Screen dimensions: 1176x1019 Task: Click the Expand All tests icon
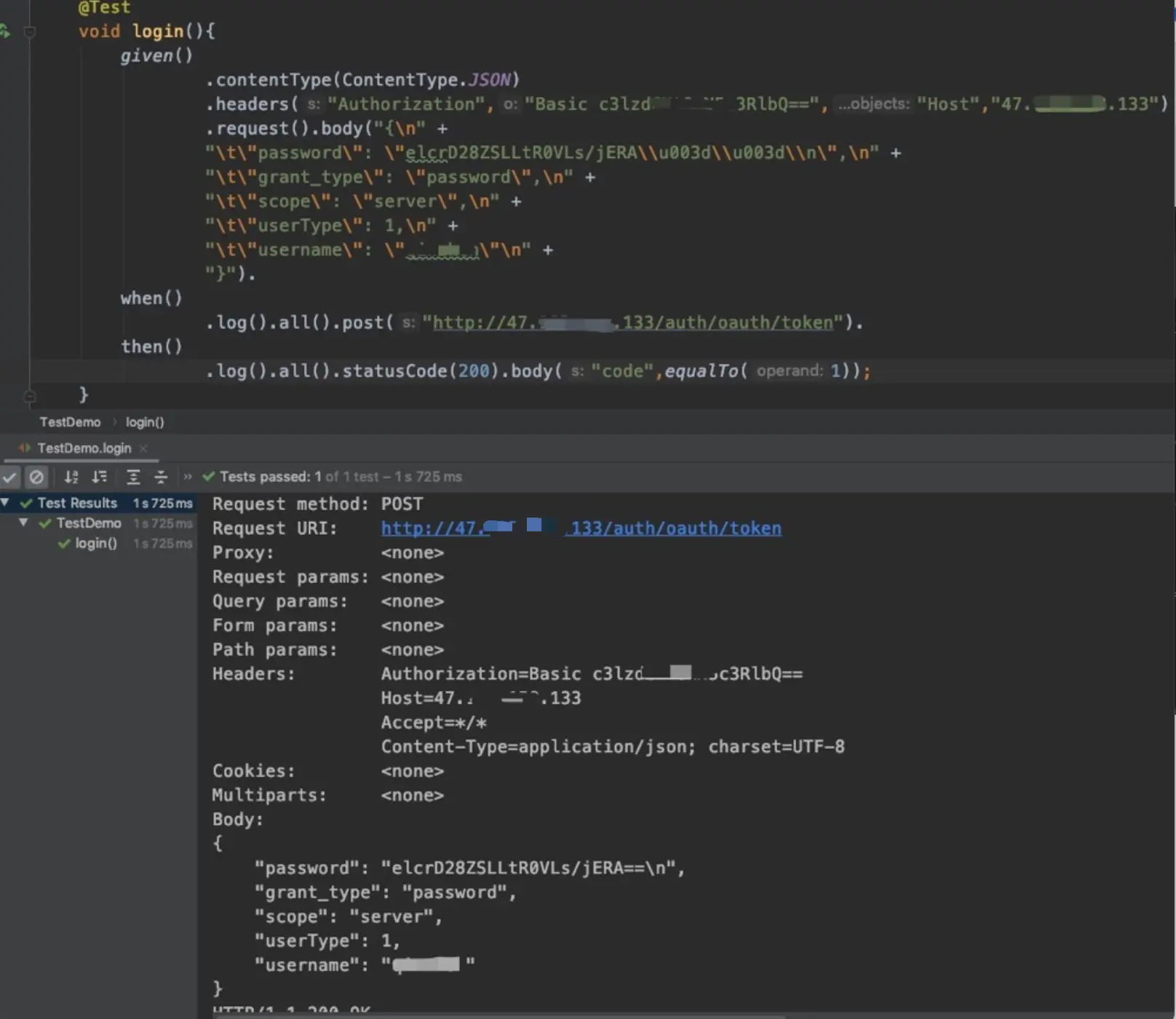tap(133, 477)
